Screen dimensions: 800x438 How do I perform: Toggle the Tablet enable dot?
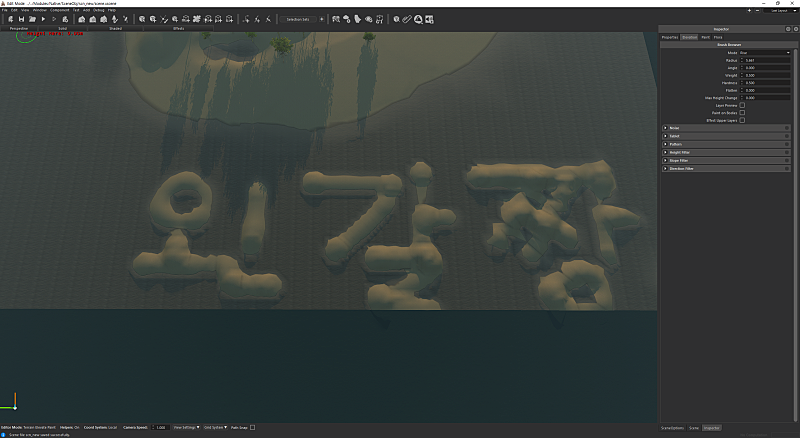pyautogui.click(x=787, y=136)
